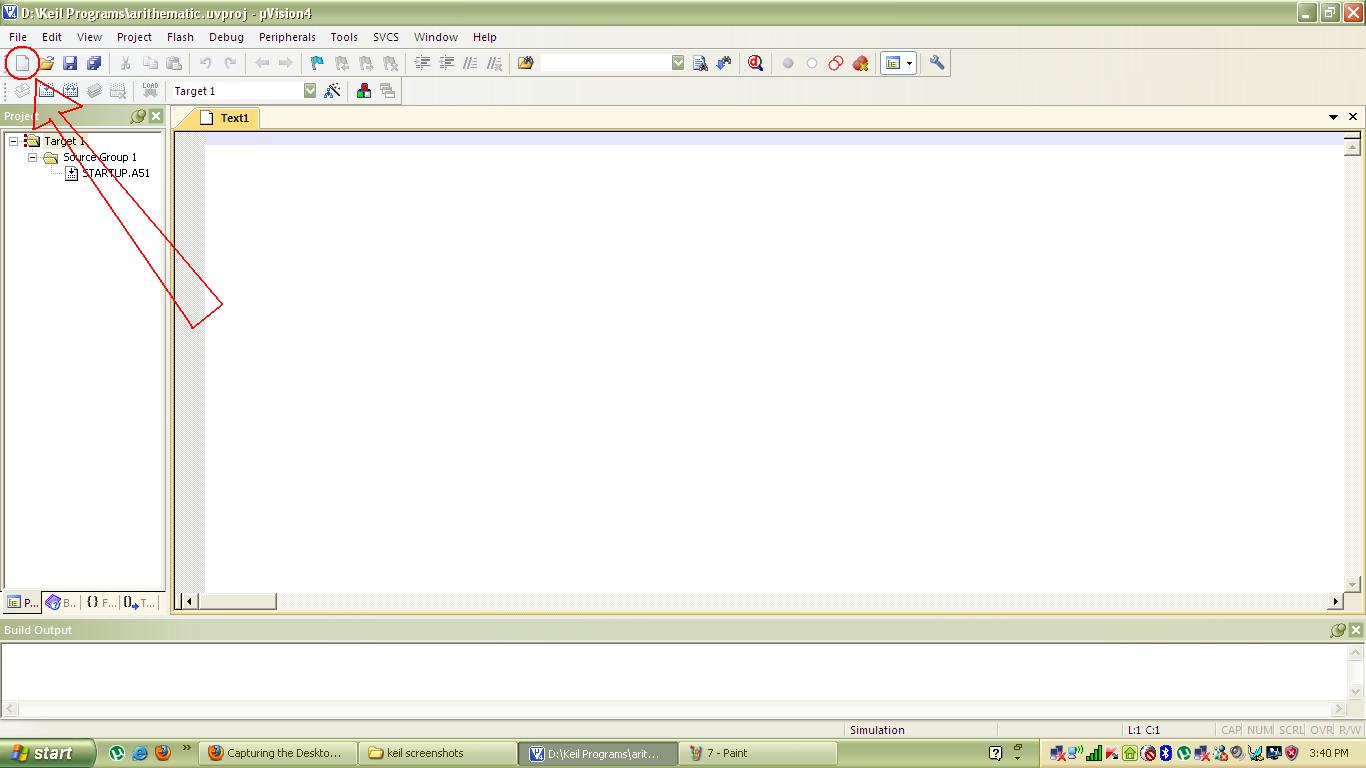
Task: Open the Flash menu
Action: coord(180,37)
